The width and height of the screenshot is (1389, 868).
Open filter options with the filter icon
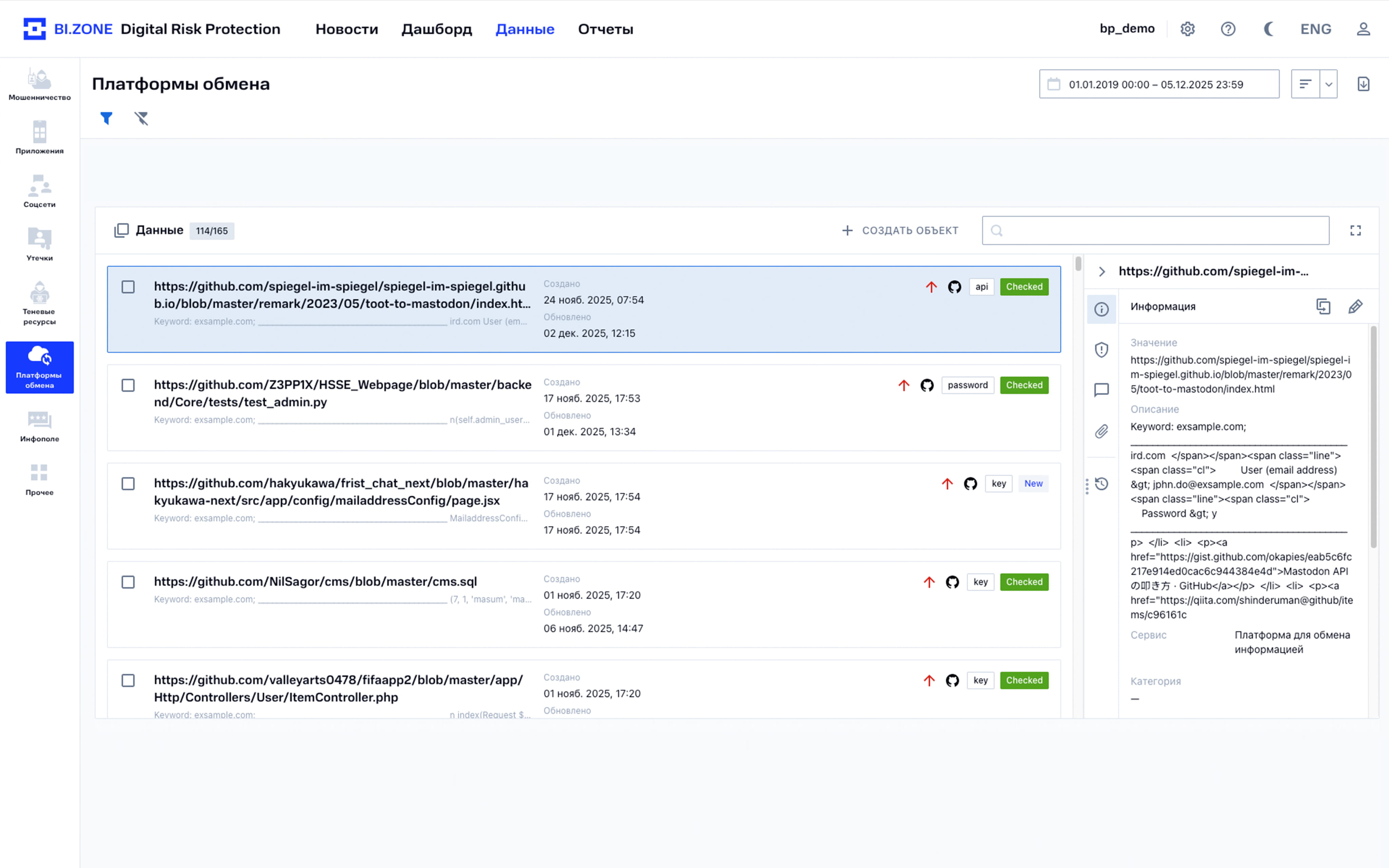tap(107, 118)
